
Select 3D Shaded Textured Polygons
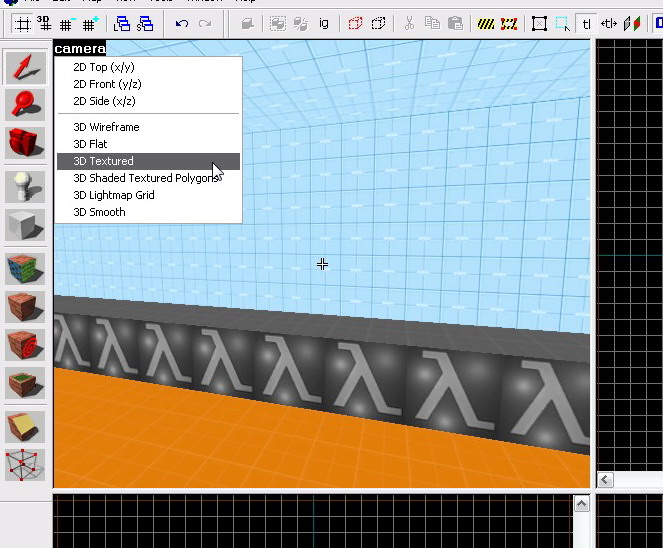point(148,178)
